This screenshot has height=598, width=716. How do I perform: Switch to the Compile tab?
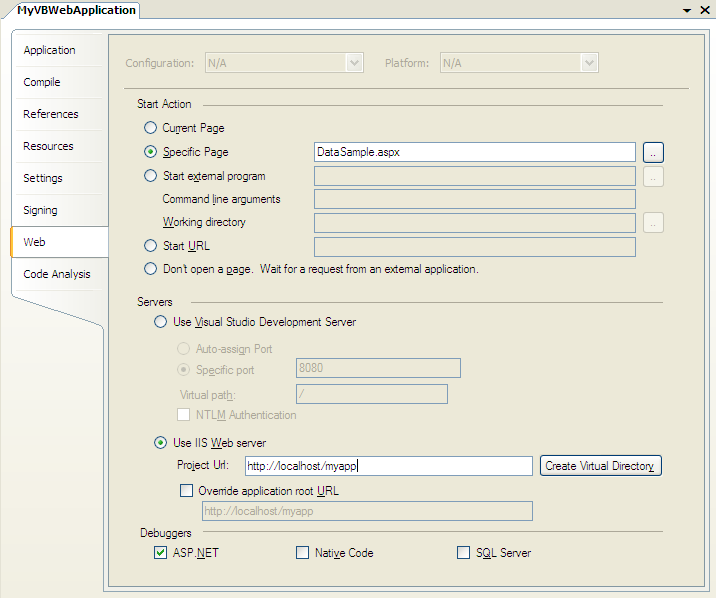pos(42,82)
